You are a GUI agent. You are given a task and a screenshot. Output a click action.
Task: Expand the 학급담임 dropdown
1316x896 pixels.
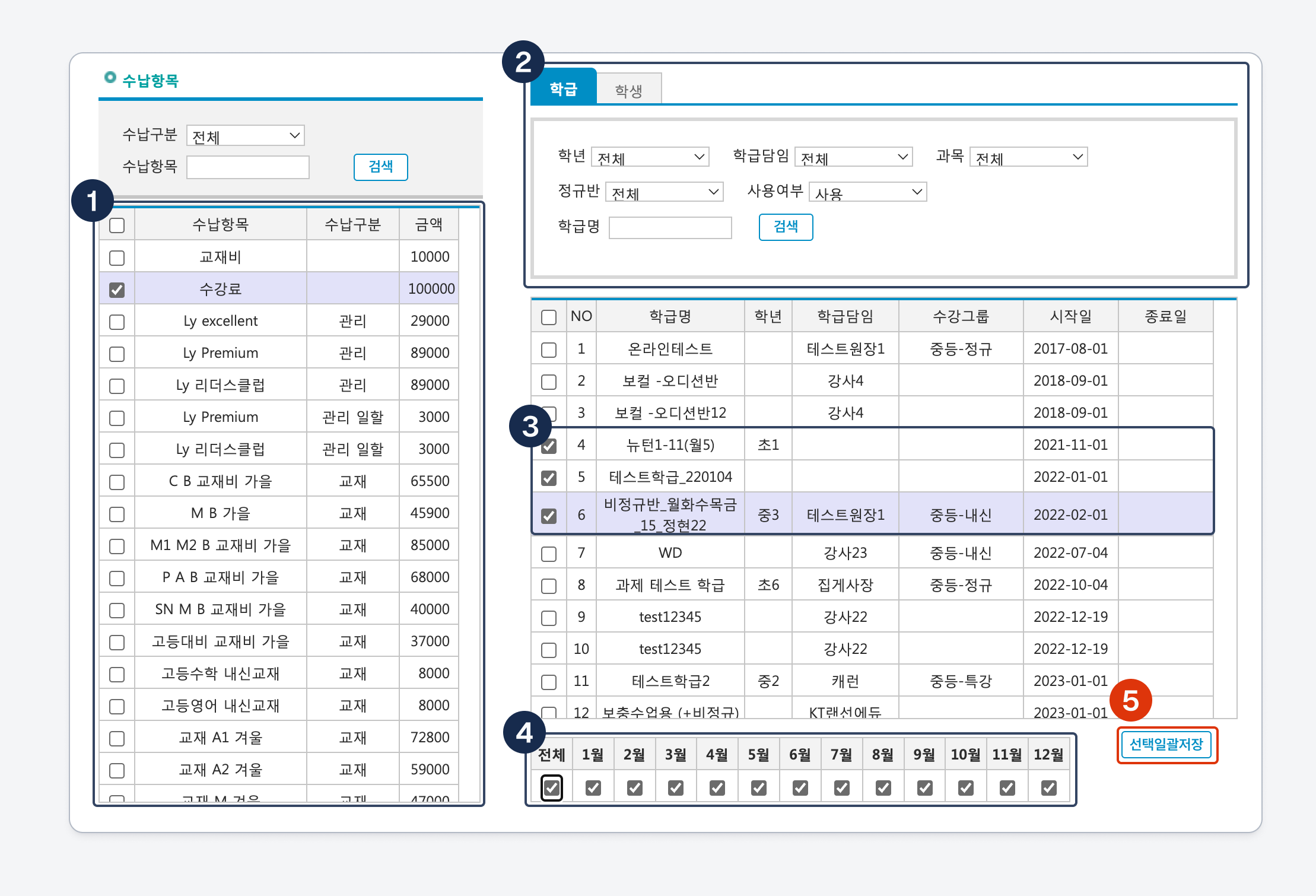[853, 157]
